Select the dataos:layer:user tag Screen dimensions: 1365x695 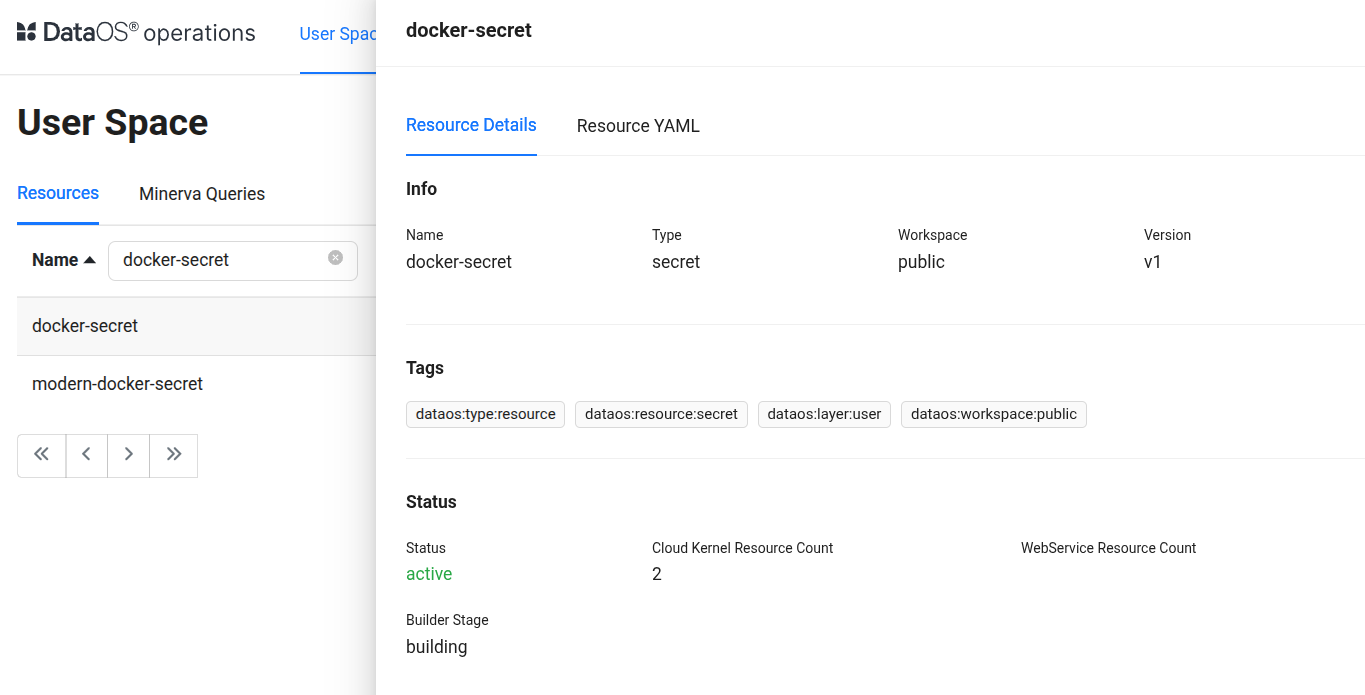pos(824,414)
